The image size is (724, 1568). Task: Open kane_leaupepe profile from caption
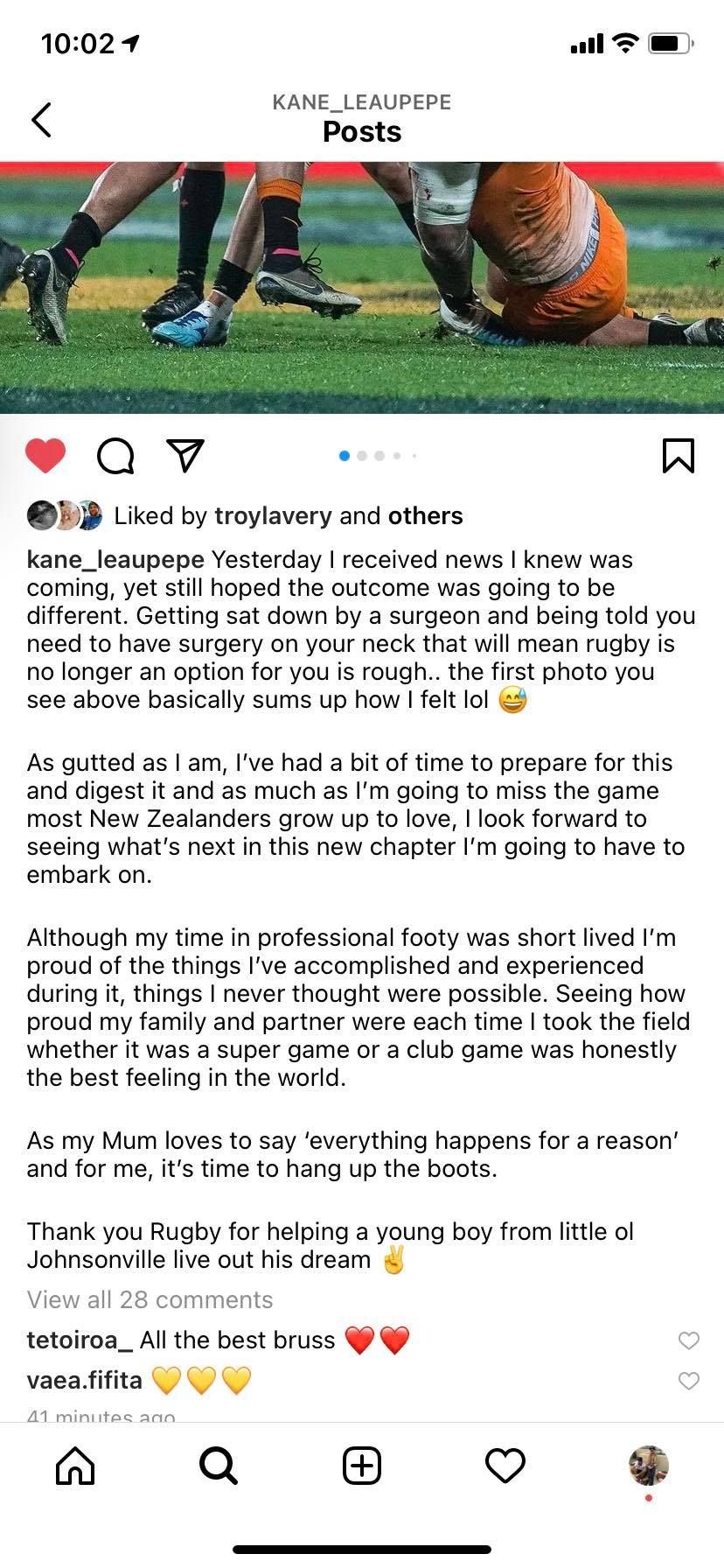point(115,559)
